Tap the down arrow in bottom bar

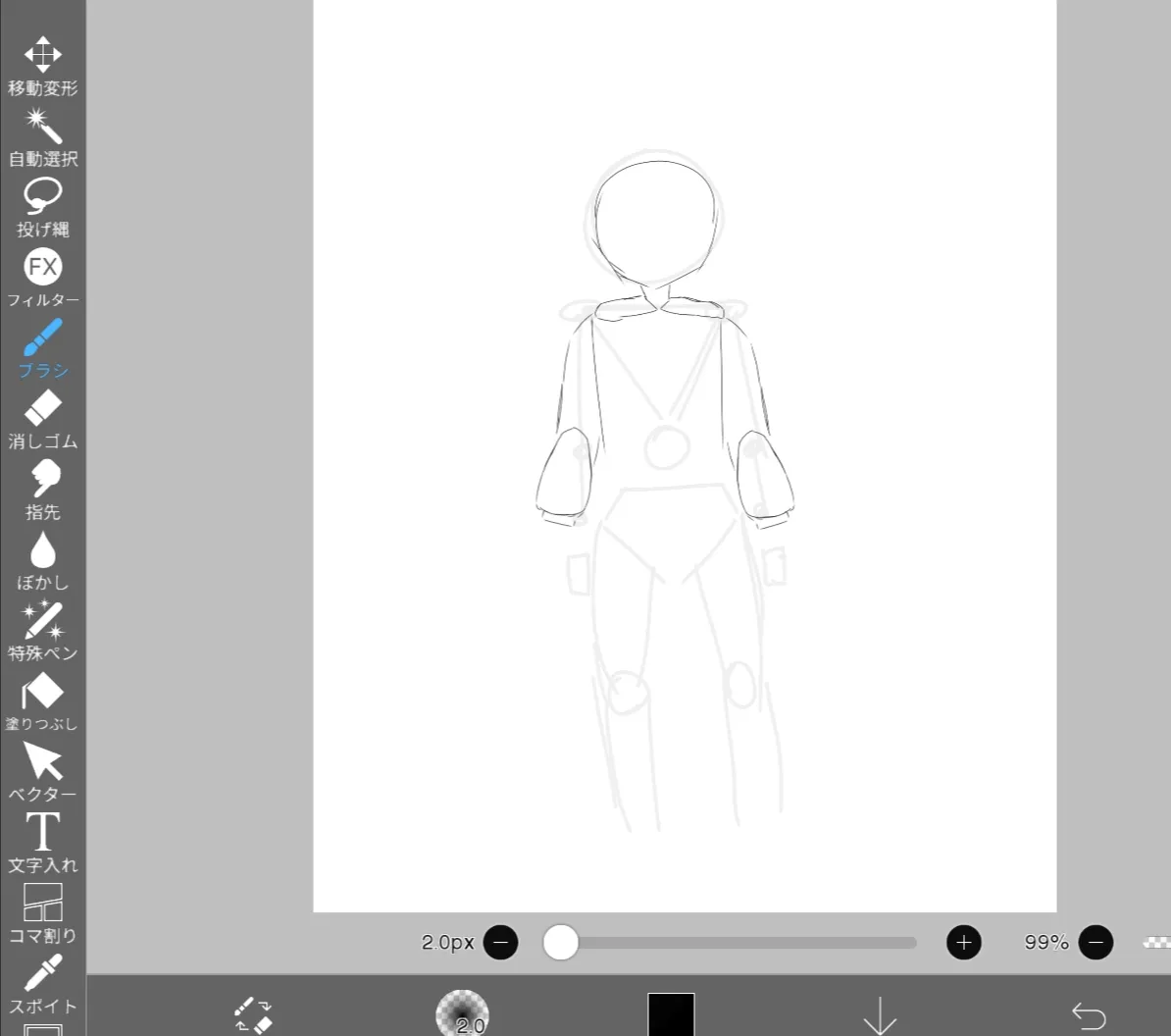point(880,1015)
